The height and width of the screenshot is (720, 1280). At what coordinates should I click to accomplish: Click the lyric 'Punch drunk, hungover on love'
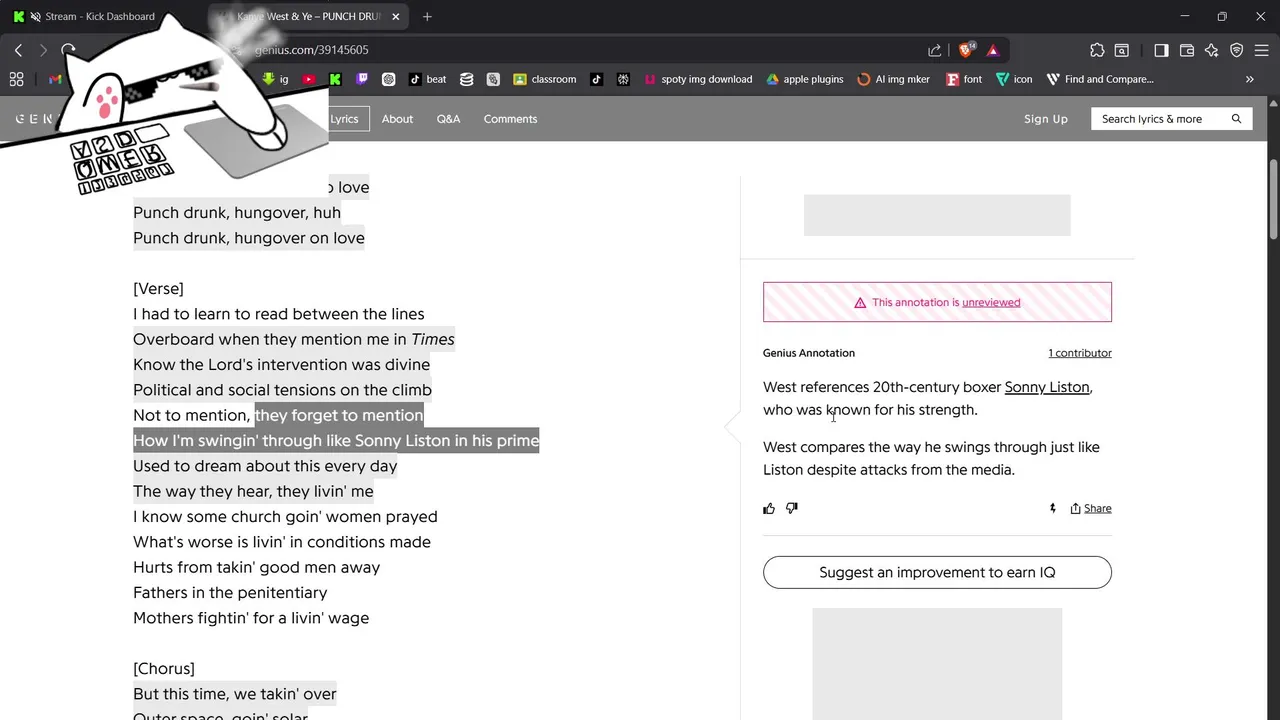pos(249,238)
